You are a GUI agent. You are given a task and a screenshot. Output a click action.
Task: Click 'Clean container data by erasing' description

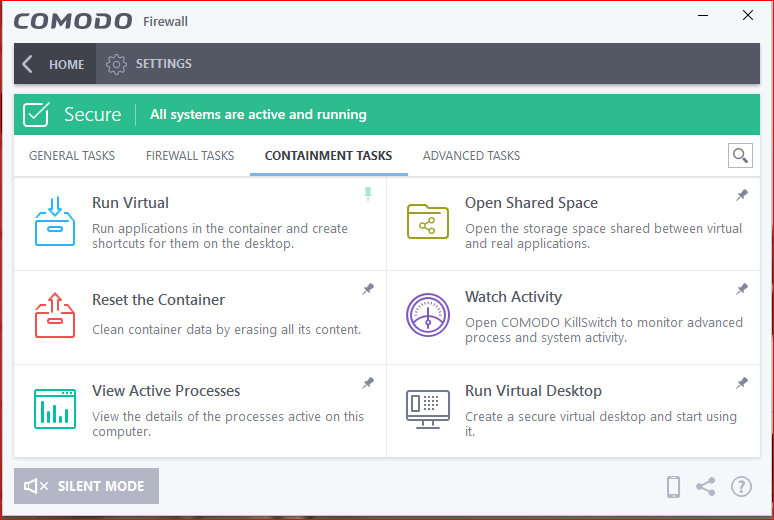[x=227, y=329]
